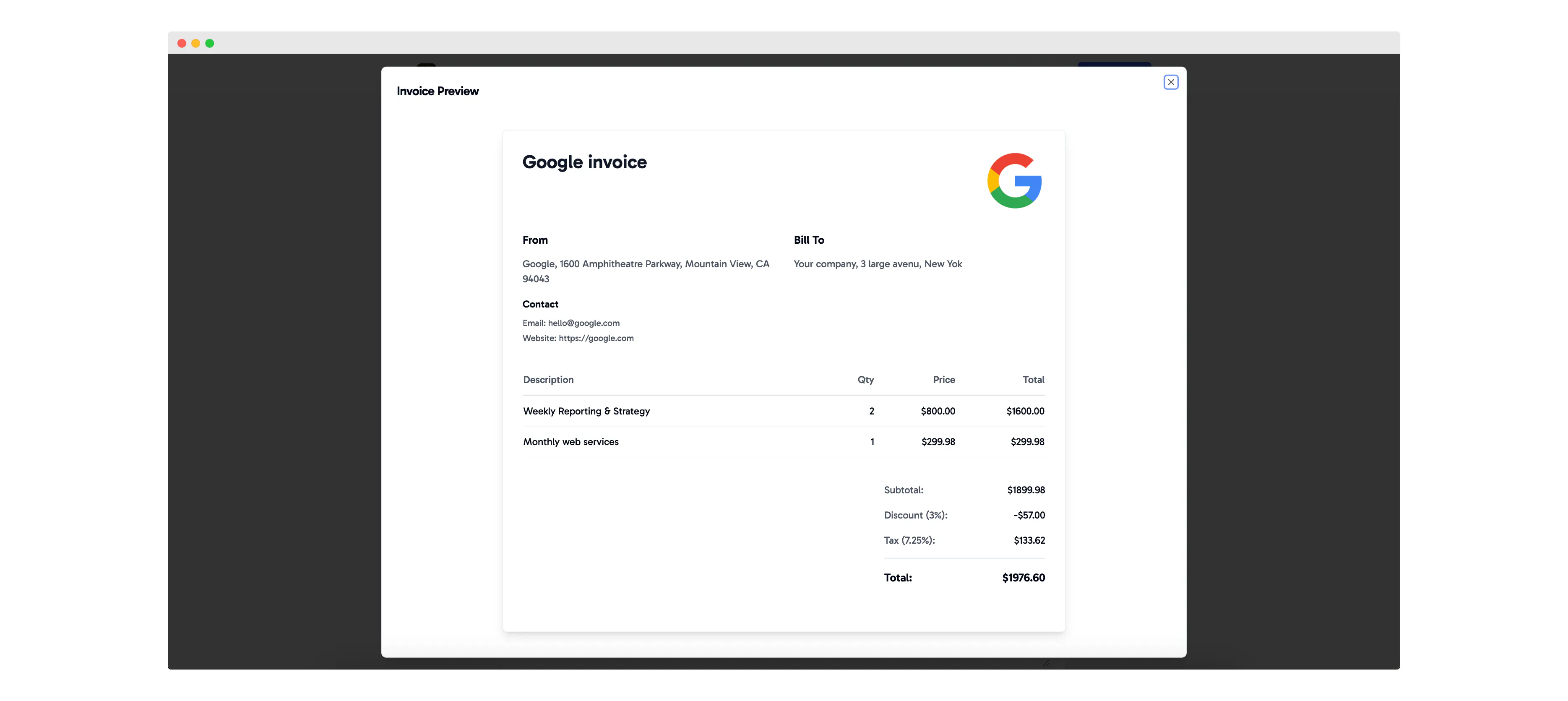Image resolution: width=1568 pixels, height=701 pixels.
Task: Click the yellow minimize window dot
Action: point(195,43)
